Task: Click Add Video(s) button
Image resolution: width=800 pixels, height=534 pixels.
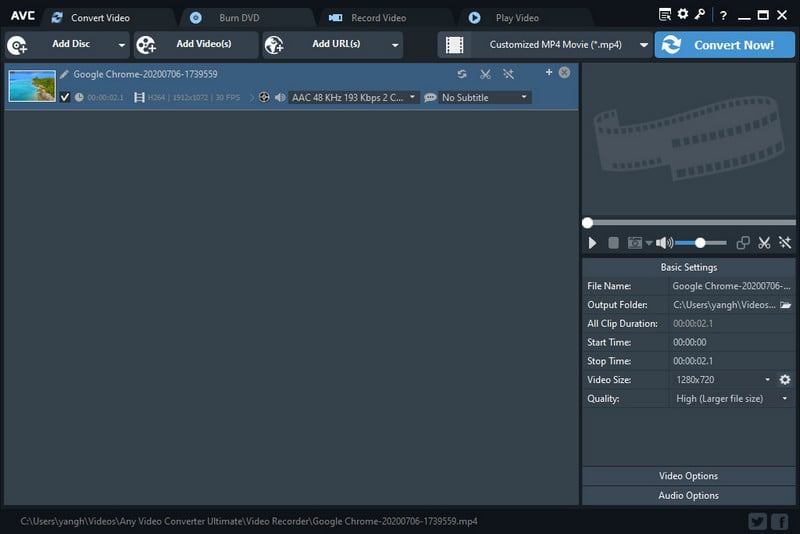Action: (x=196, y=45)
